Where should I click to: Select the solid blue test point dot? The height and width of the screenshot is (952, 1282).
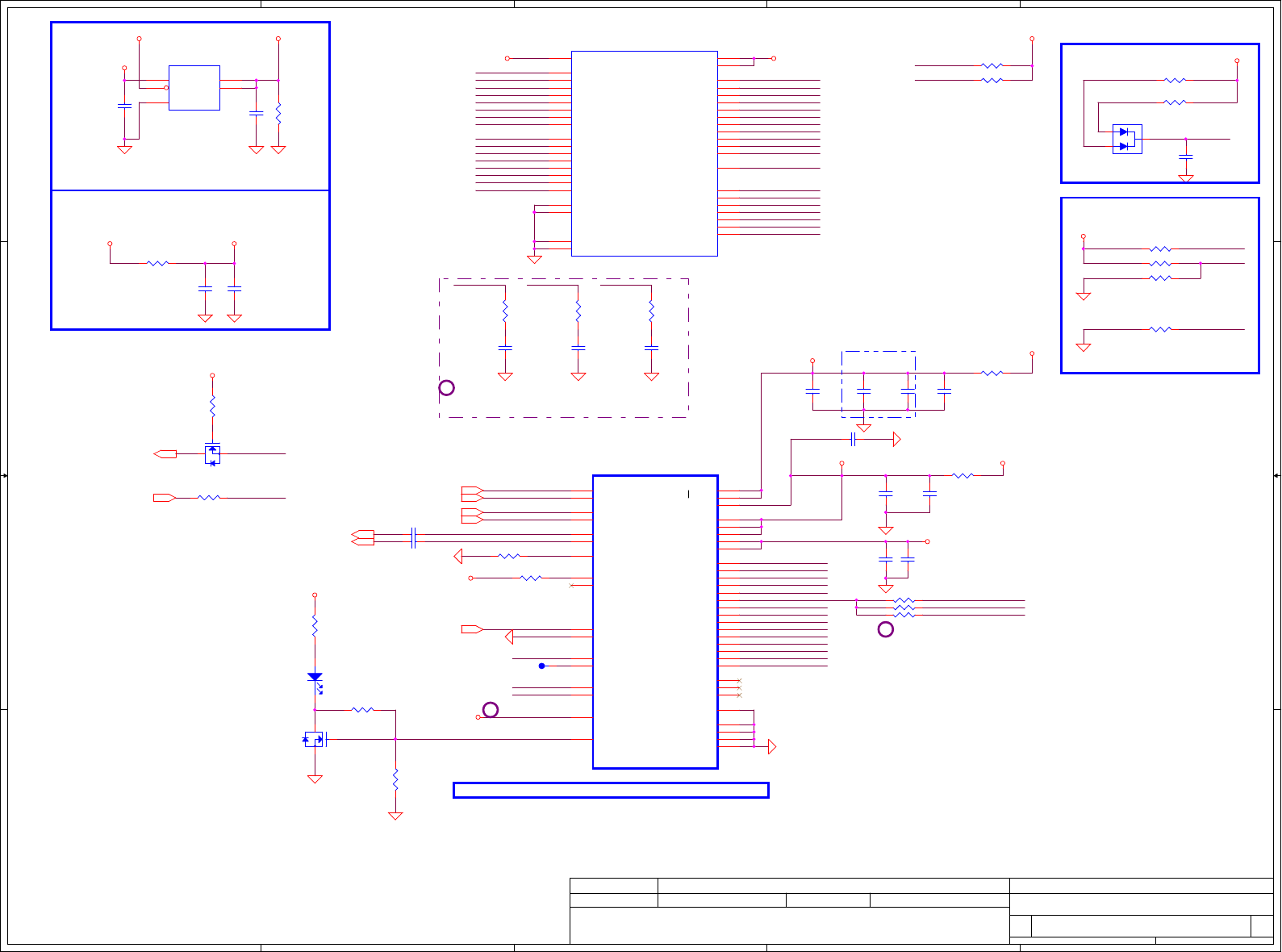point(542,666)
